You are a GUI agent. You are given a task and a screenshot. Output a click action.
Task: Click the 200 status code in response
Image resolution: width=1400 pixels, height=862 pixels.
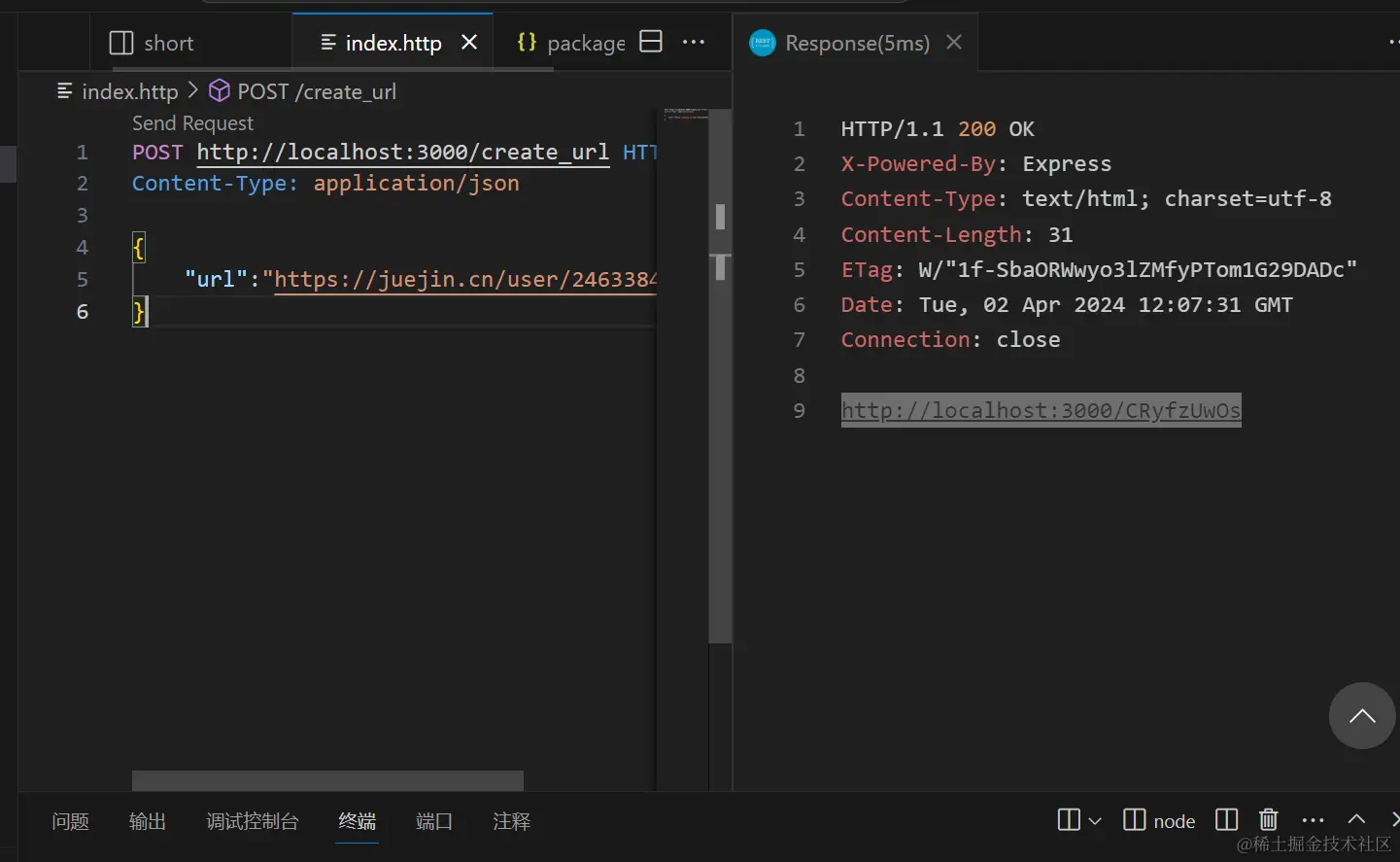tap(976, 129)
